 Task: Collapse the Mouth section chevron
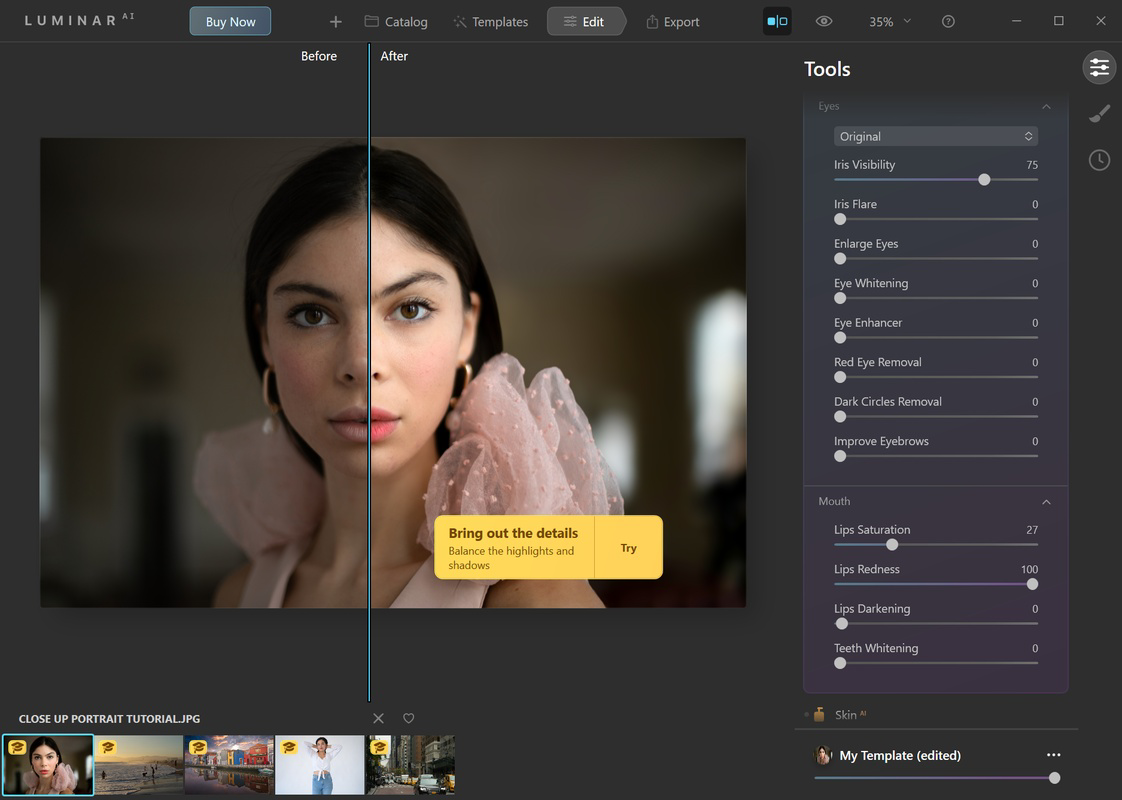[1046, 501]
